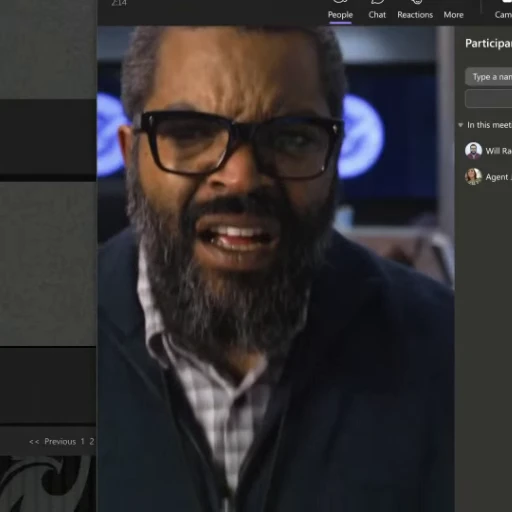This screenshot has width=512, height=512.
Task: Collapse the In this meeting list arrow
Action: tap(461, 125)
